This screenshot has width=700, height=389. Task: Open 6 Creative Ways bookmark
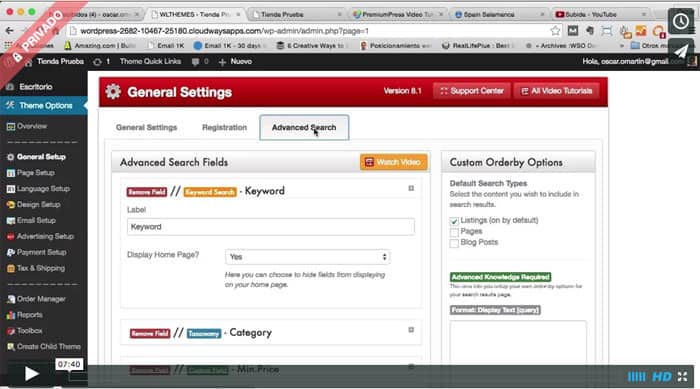tap(311, 46)
